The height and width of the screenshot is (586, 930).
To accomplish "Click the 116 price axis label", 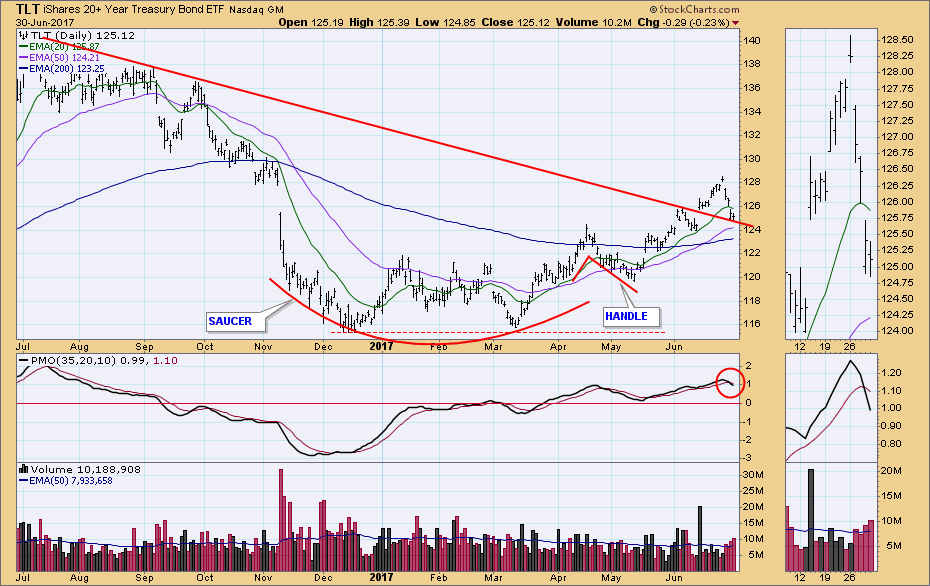I will coord(752,324).
